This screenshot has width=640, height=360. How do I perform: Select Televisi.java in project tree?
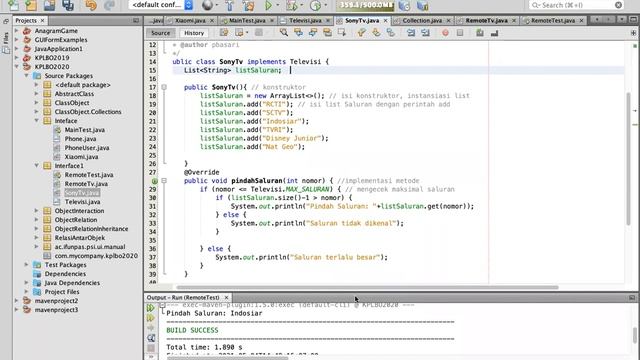tap(82, 202)
